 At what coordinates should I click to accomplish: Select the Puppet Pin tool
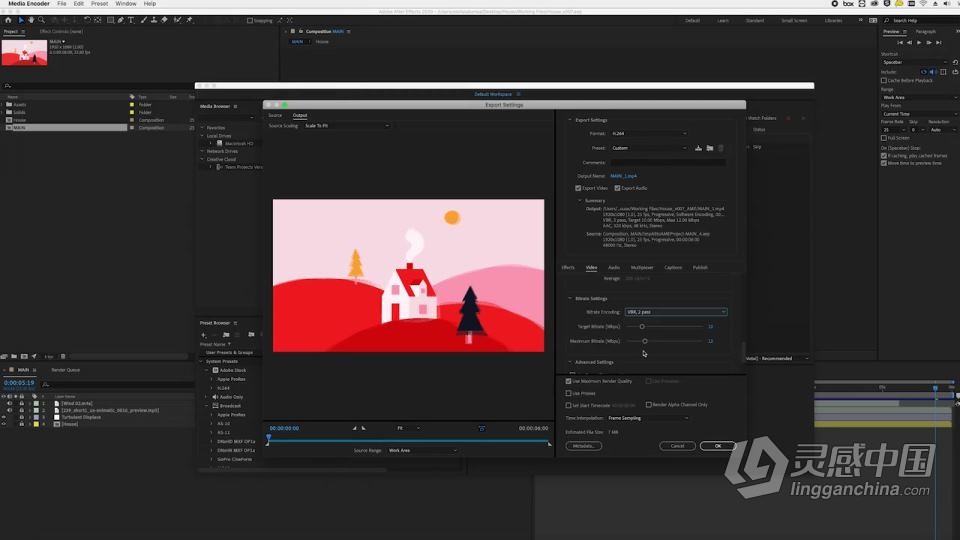coord(190,20)
